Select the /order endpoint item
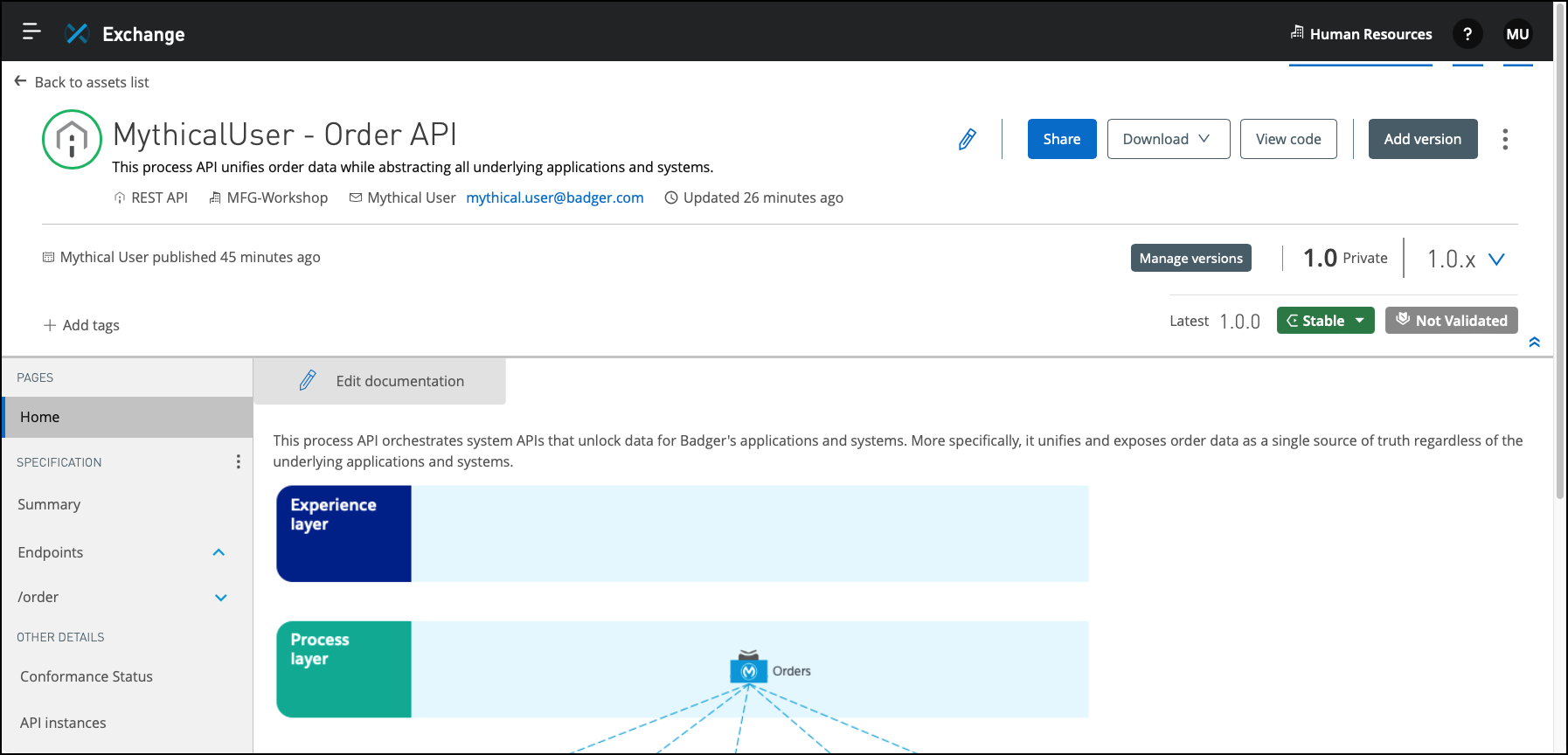The height and width of the screenshot is (755, 1568). (x=38, y=597)
